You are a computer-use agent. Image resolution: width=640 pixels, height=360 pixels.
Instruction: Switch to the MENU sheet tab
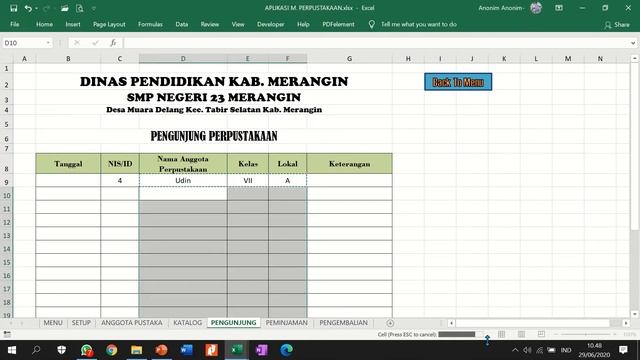(x=53, y=323)
